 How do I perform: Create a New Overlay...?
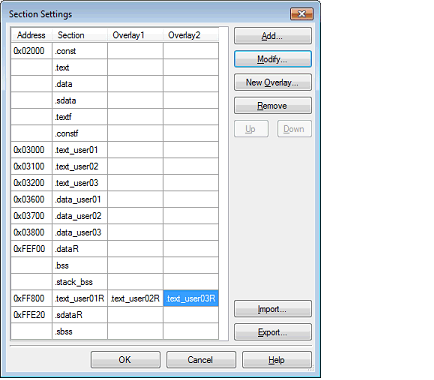coord(273,82)
